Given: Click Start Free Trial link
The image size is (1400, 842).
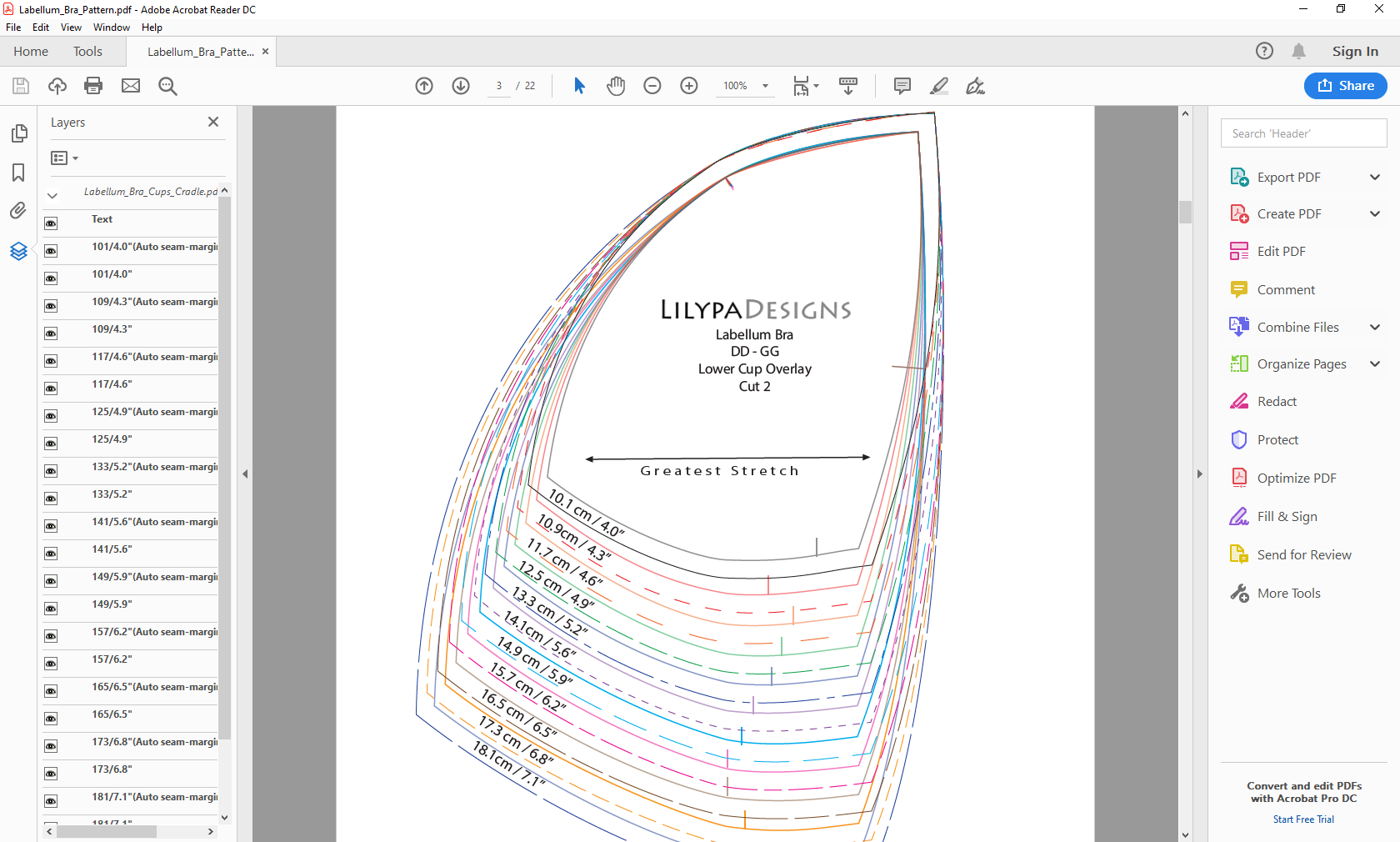Looking at the screenshot, I should coord(1303,819).
